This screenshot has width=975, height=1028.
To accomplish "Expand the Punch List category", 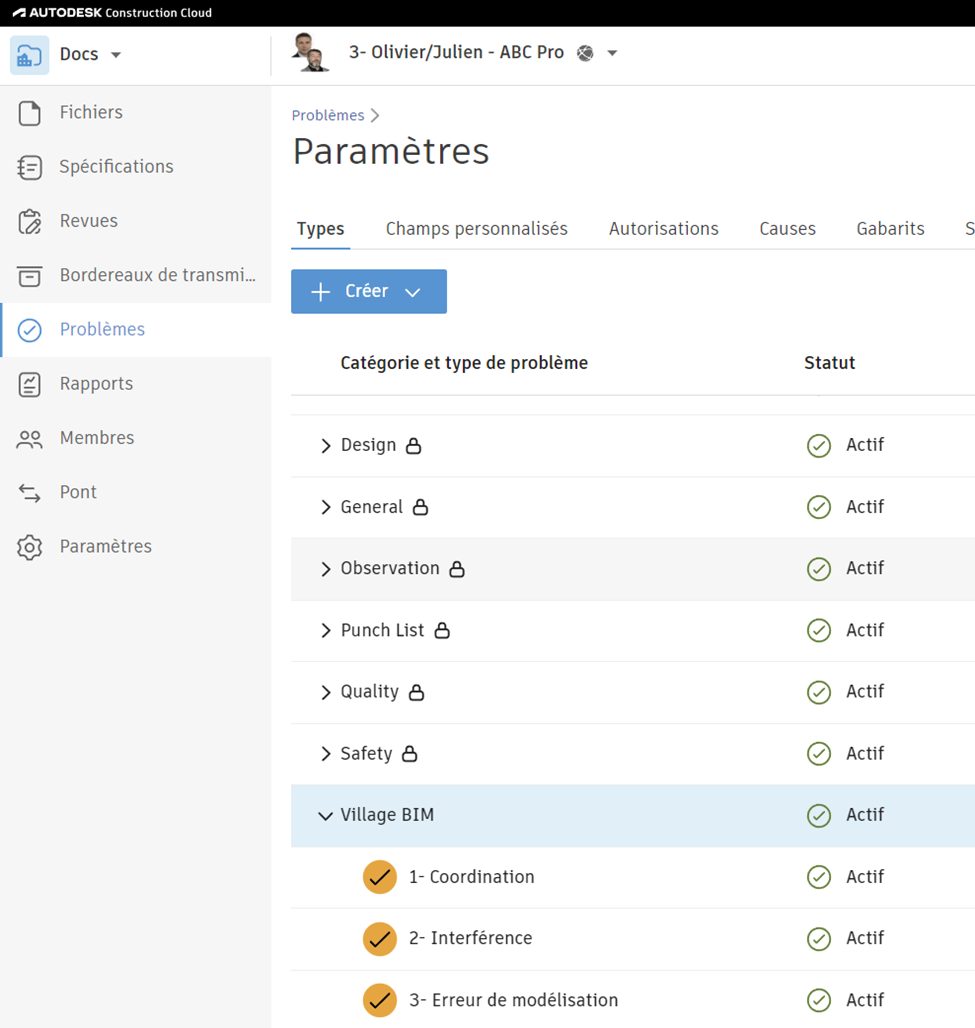I will point(326,630).
